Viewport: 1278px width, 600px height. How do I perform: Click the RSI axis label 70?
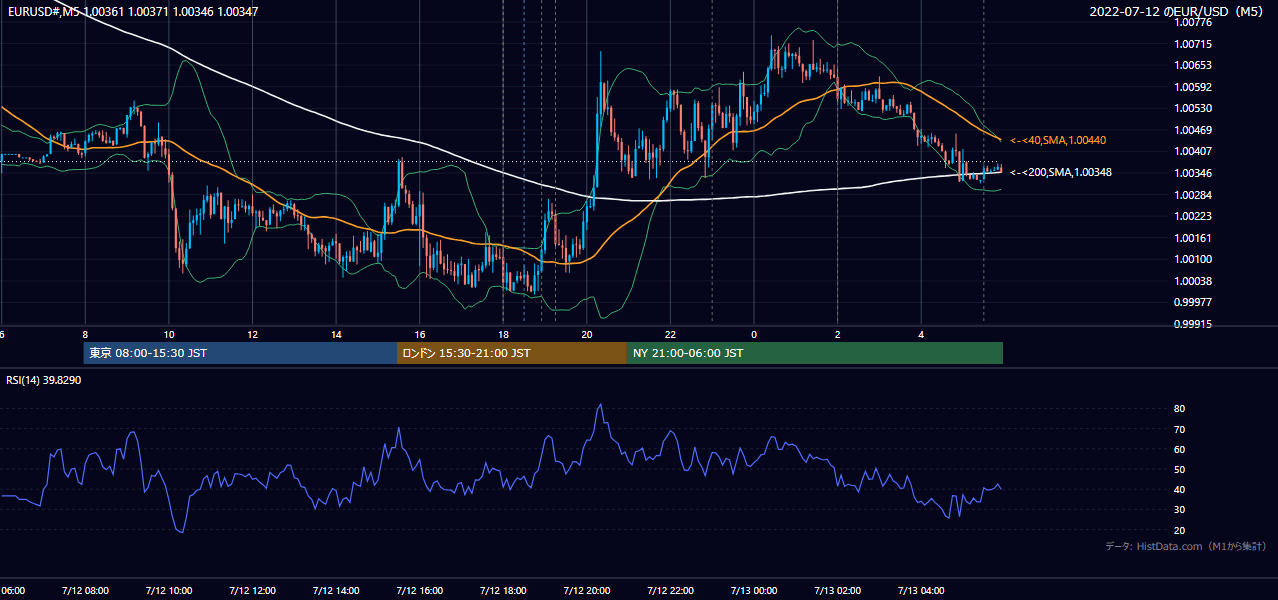1180,429
